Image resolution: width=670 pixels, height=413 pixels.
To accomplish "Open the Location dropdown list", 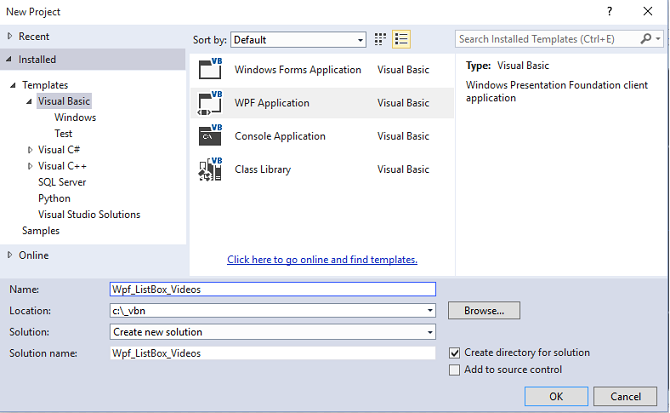I will click(430, 310).
